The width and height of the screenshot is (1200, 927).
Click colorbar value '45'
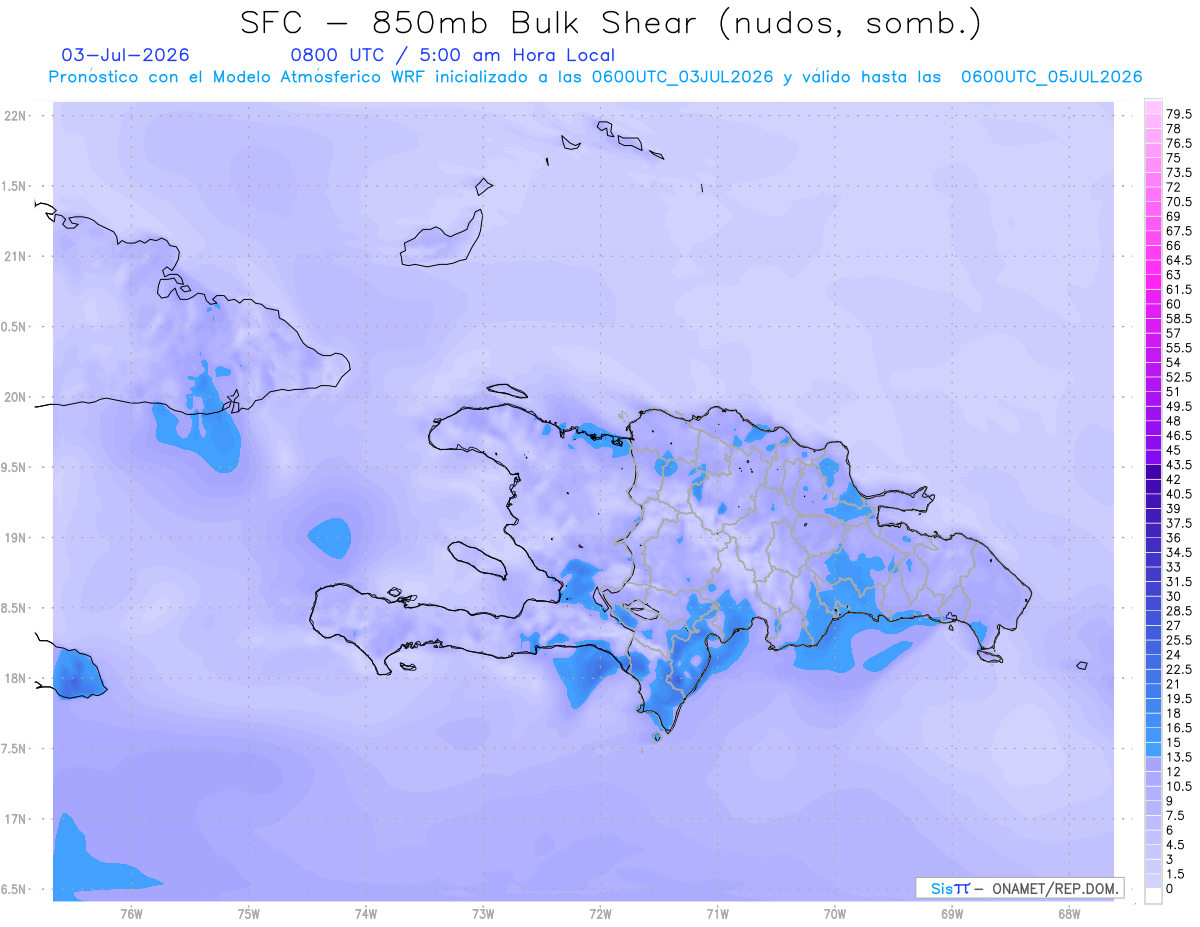pos(1174,450)
